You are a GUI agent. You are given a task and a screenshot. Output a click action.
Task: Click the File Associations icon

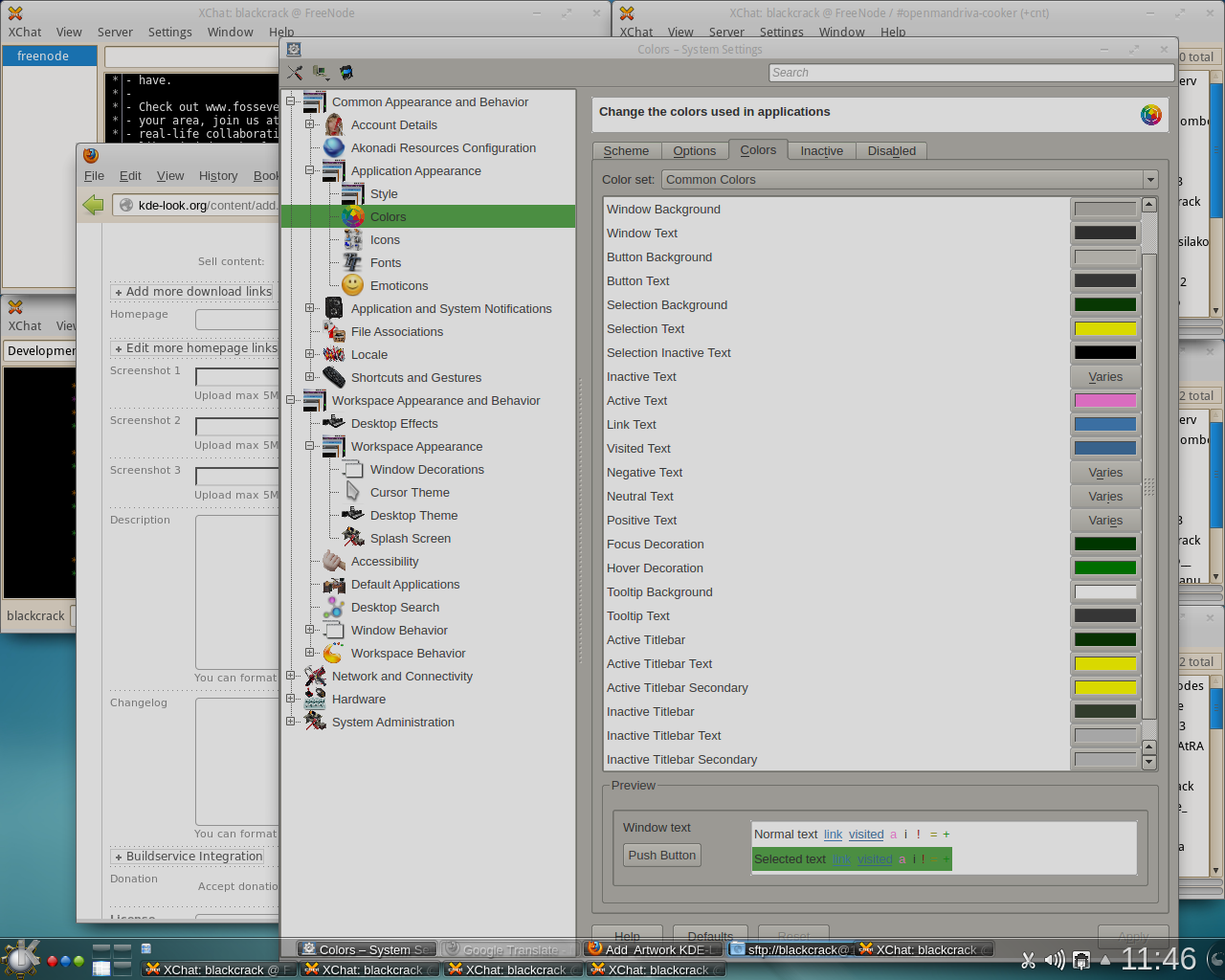click(334, 331)
